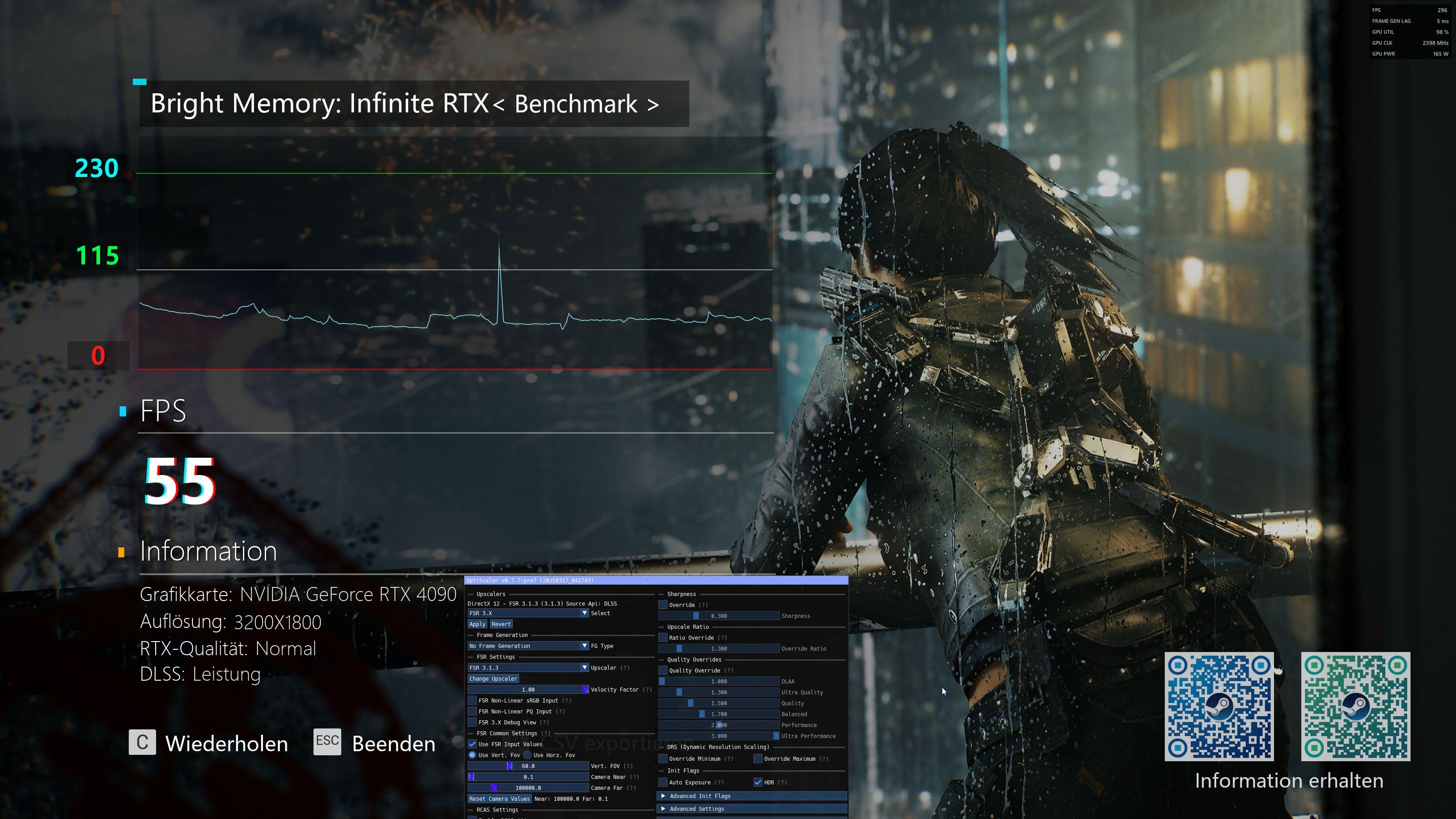Image resolution: width=1456 pixels, height=819 pixels.
Task: Select Use Horz. Fov radio button
Action: (x=527, y=755)
